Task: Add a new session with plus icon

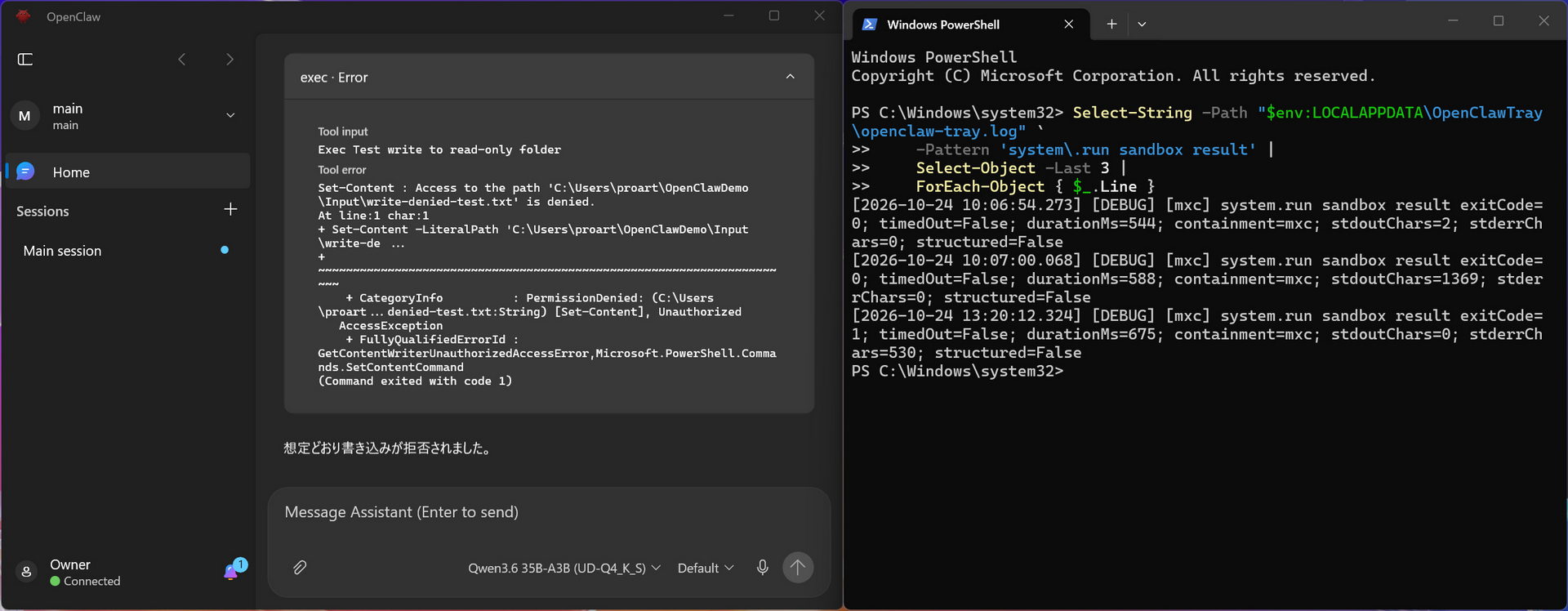Action: pos(230,210)
